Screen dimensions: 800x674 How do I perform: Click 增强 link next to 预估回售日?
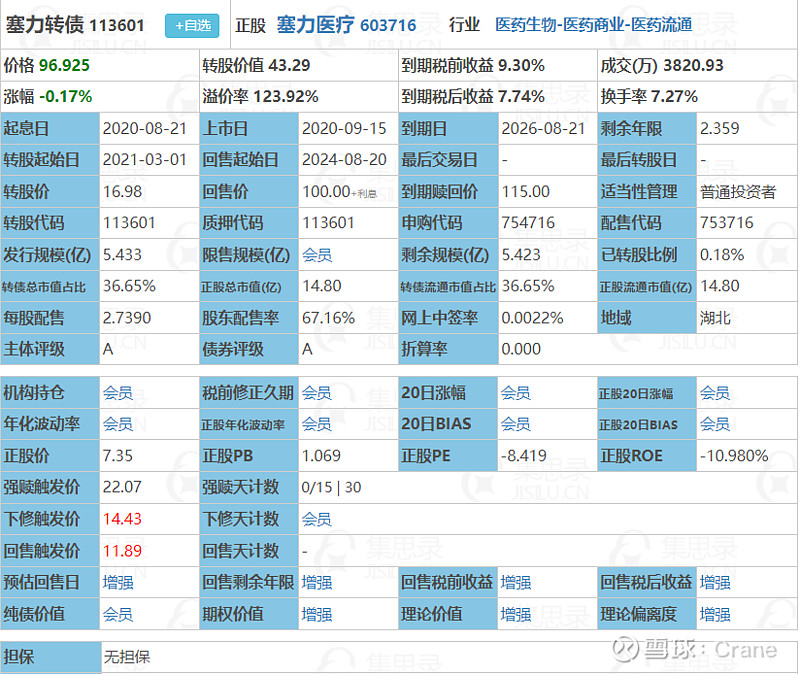tap(118, 582)
